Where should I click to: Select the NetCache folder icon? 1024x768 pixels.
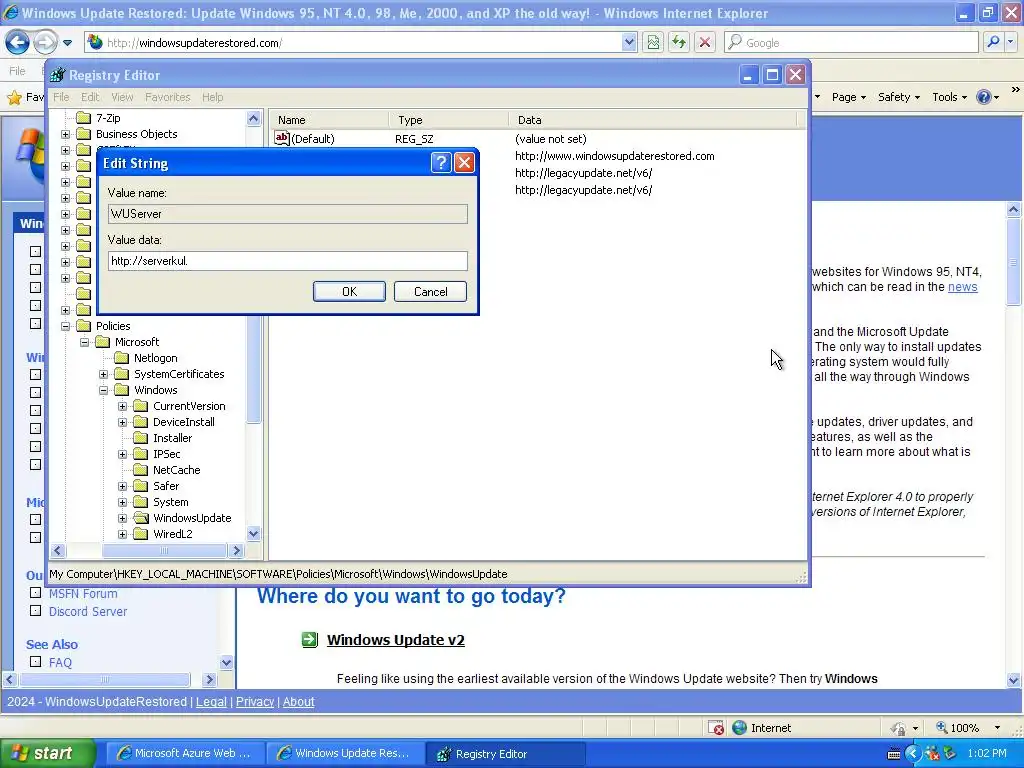(x=140, y=470)
